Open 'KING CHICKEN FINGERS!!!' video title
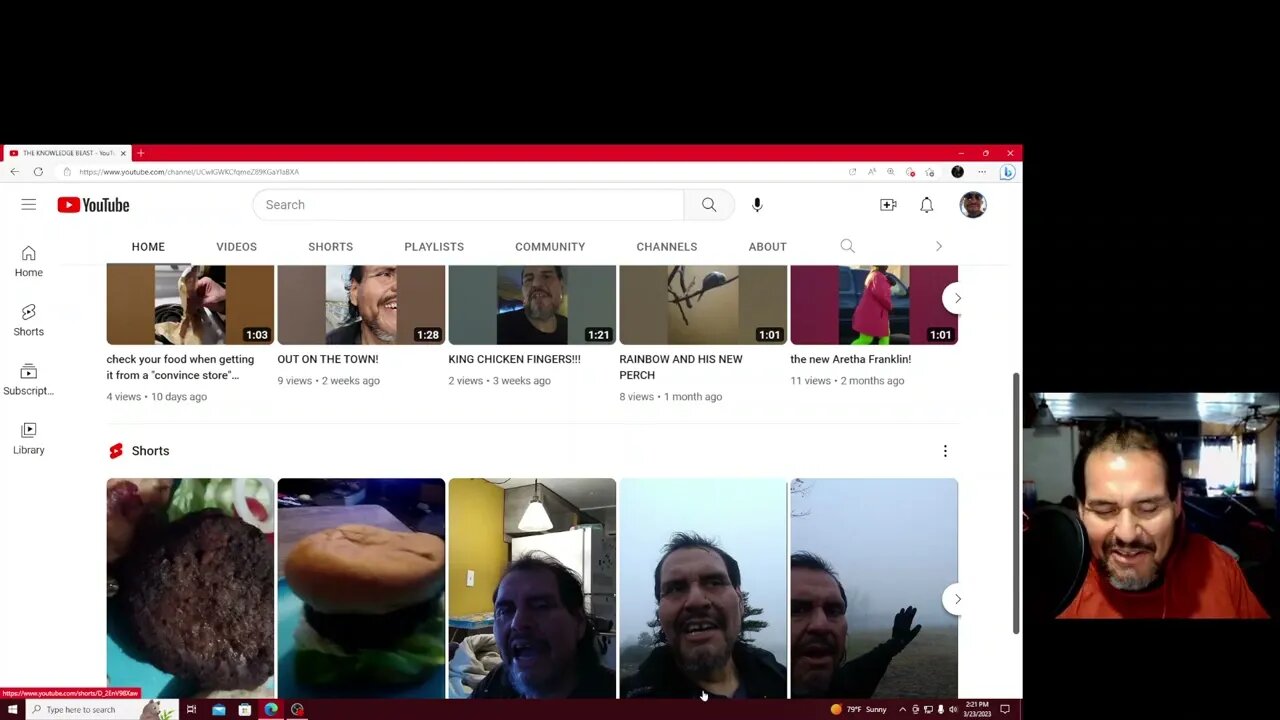 click(x=514, y=359)
